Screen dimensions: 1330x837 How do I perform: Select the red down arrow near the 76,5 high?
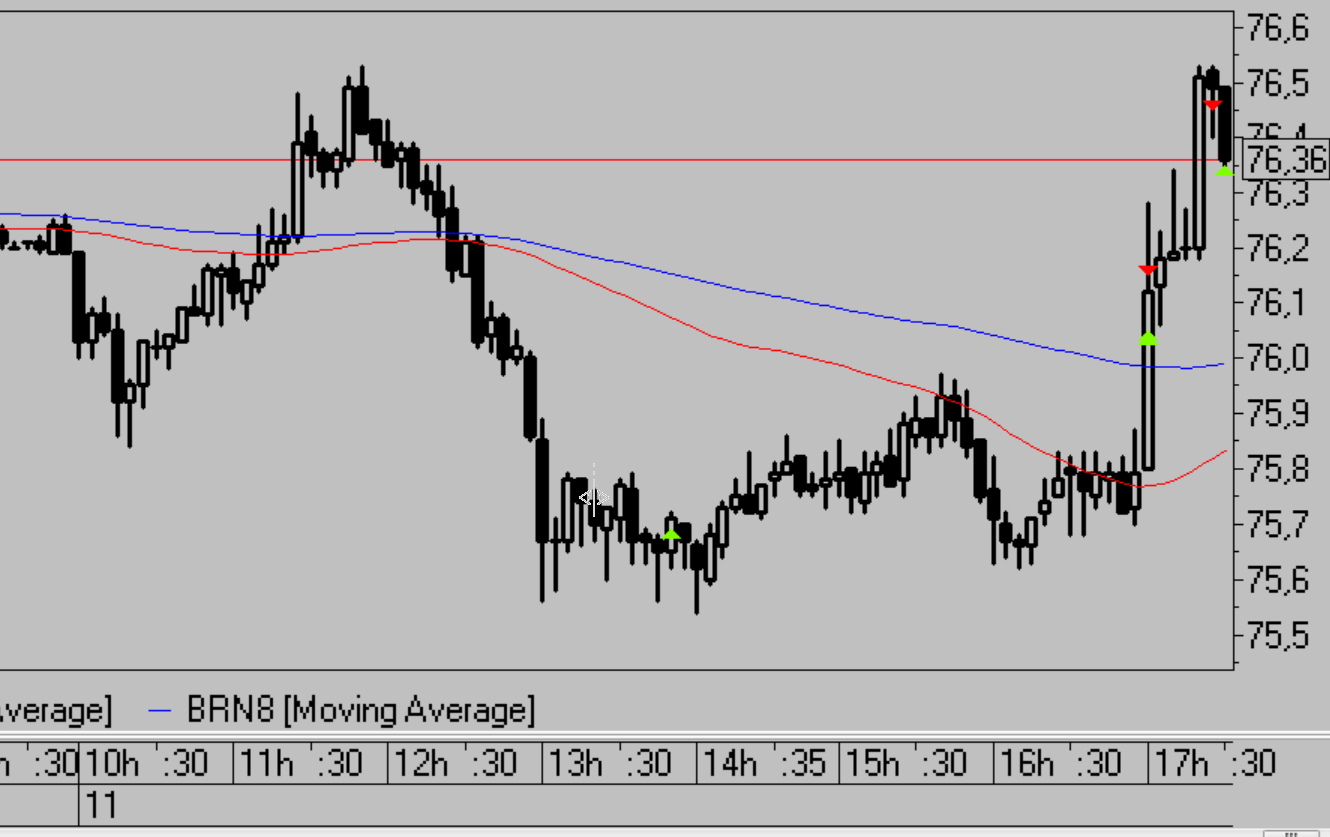[1213, 105]
